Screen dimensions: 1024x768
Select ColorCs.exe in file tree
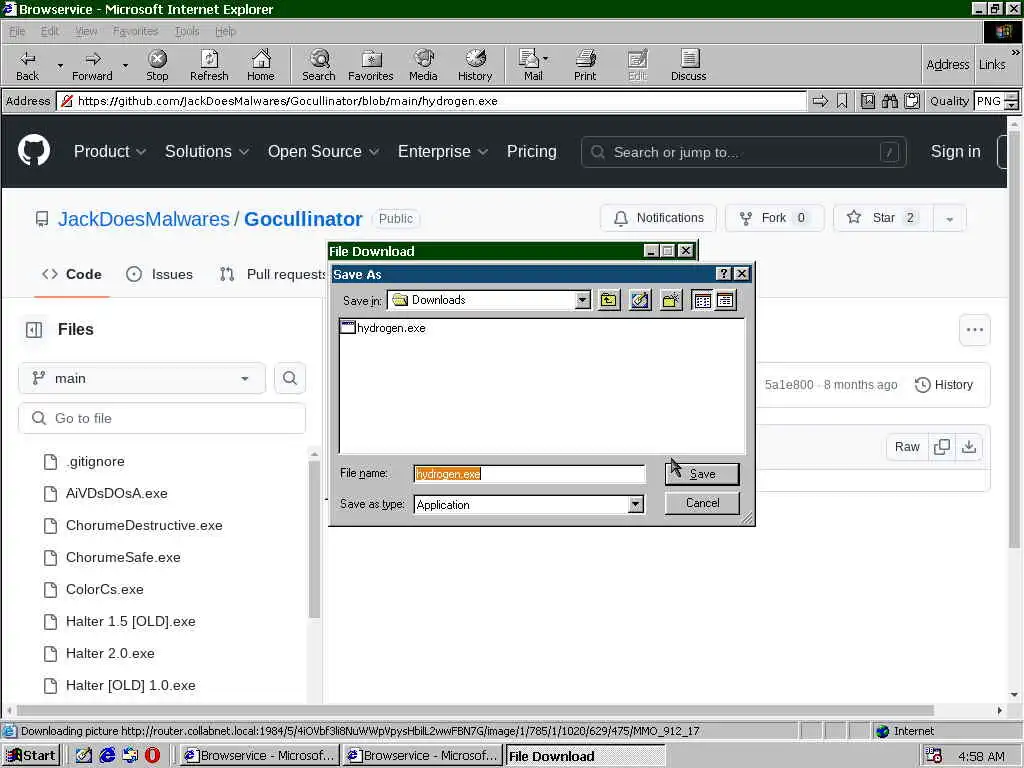click(93, 590)
